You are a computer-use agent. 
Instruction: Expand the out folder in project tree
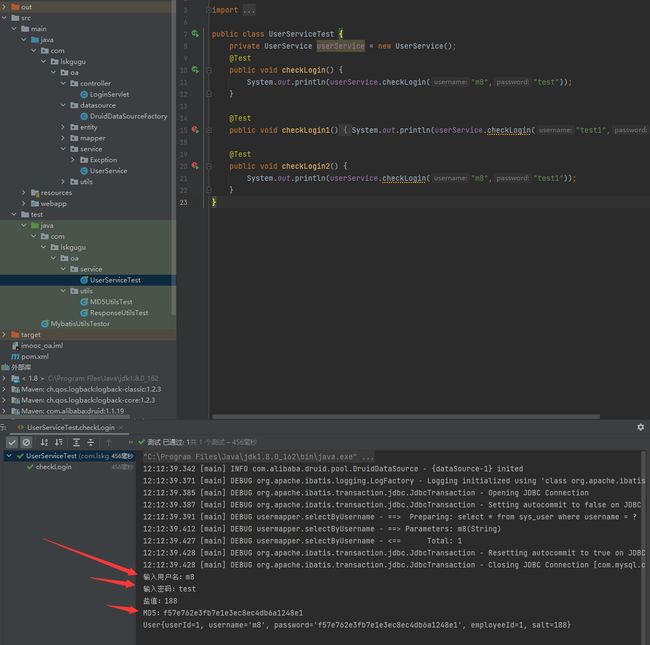pos(4,7)
